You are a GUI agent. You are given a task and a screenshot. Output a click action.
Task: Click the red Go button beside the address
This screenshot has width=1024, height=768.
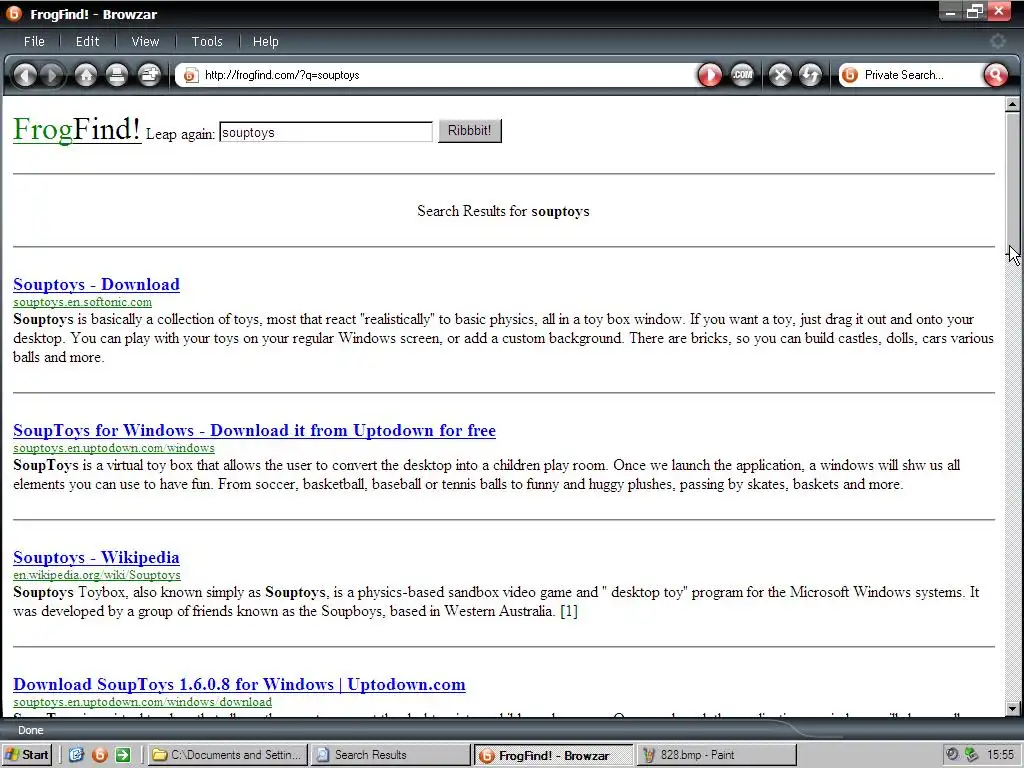[x=710, y=75]
